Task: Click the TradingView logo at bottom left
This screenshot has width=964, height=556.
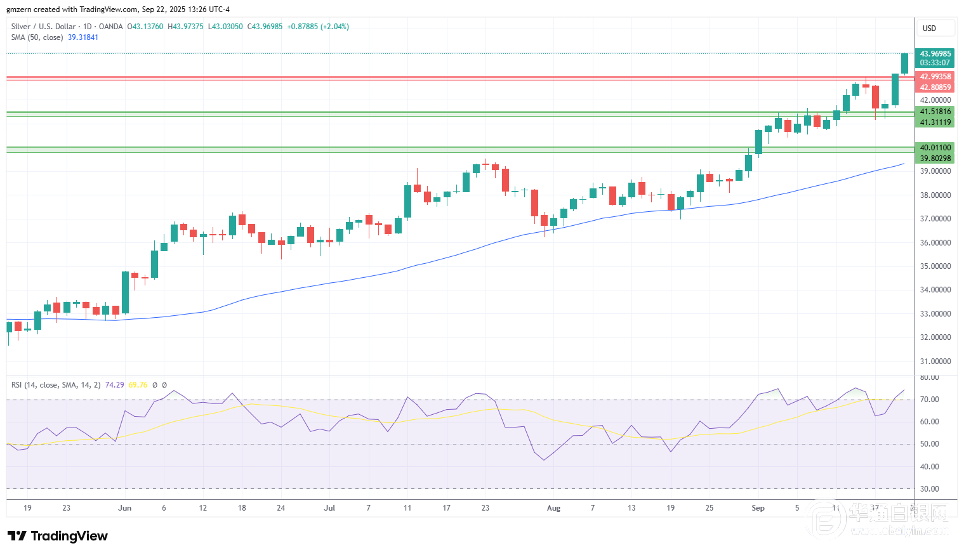Action: (x=57, y=536)
